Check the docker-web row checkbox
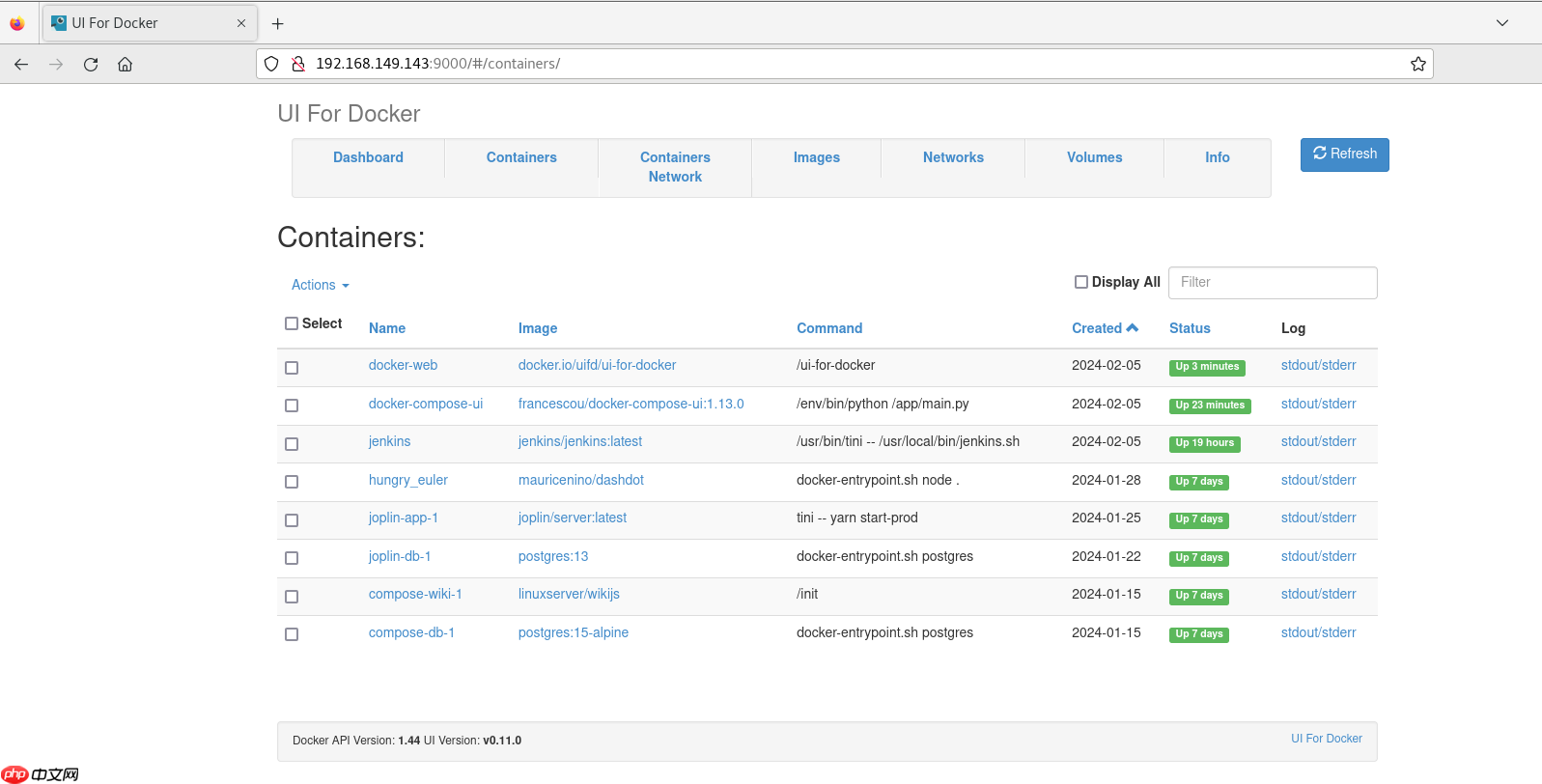1542x784 pixels. [292, 368]
